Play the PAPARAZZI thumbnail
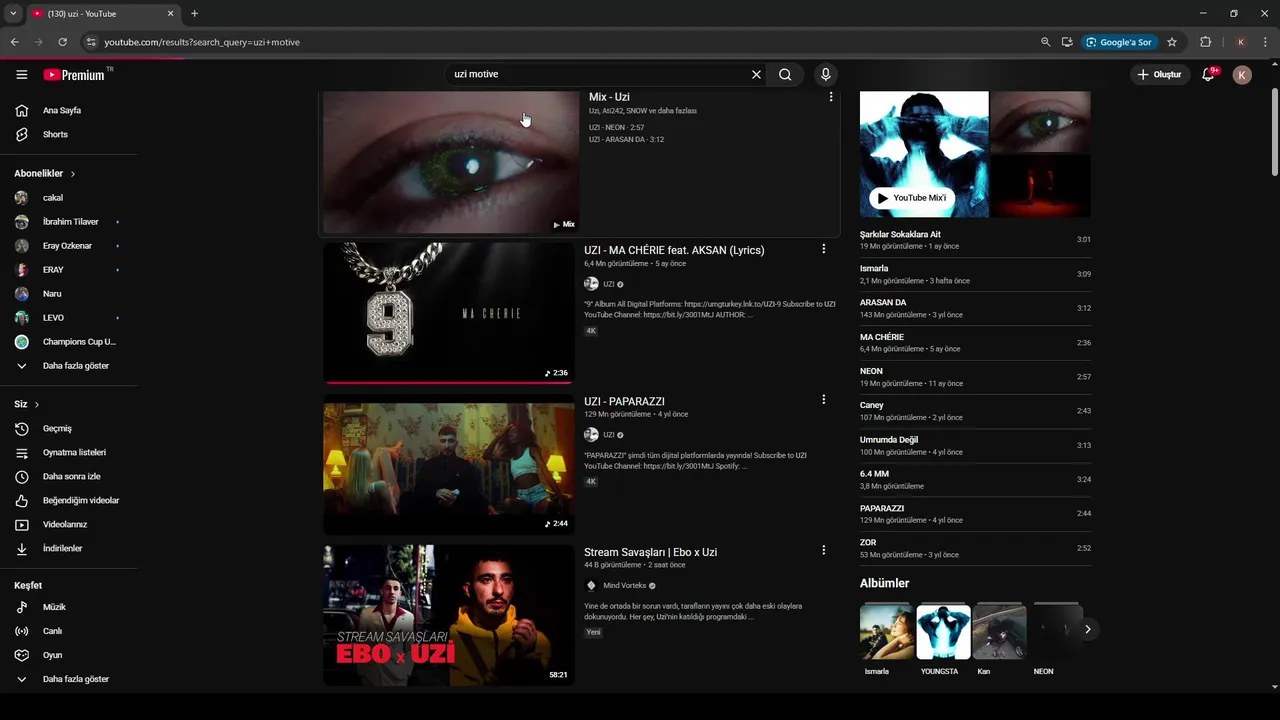 point(449,464)
